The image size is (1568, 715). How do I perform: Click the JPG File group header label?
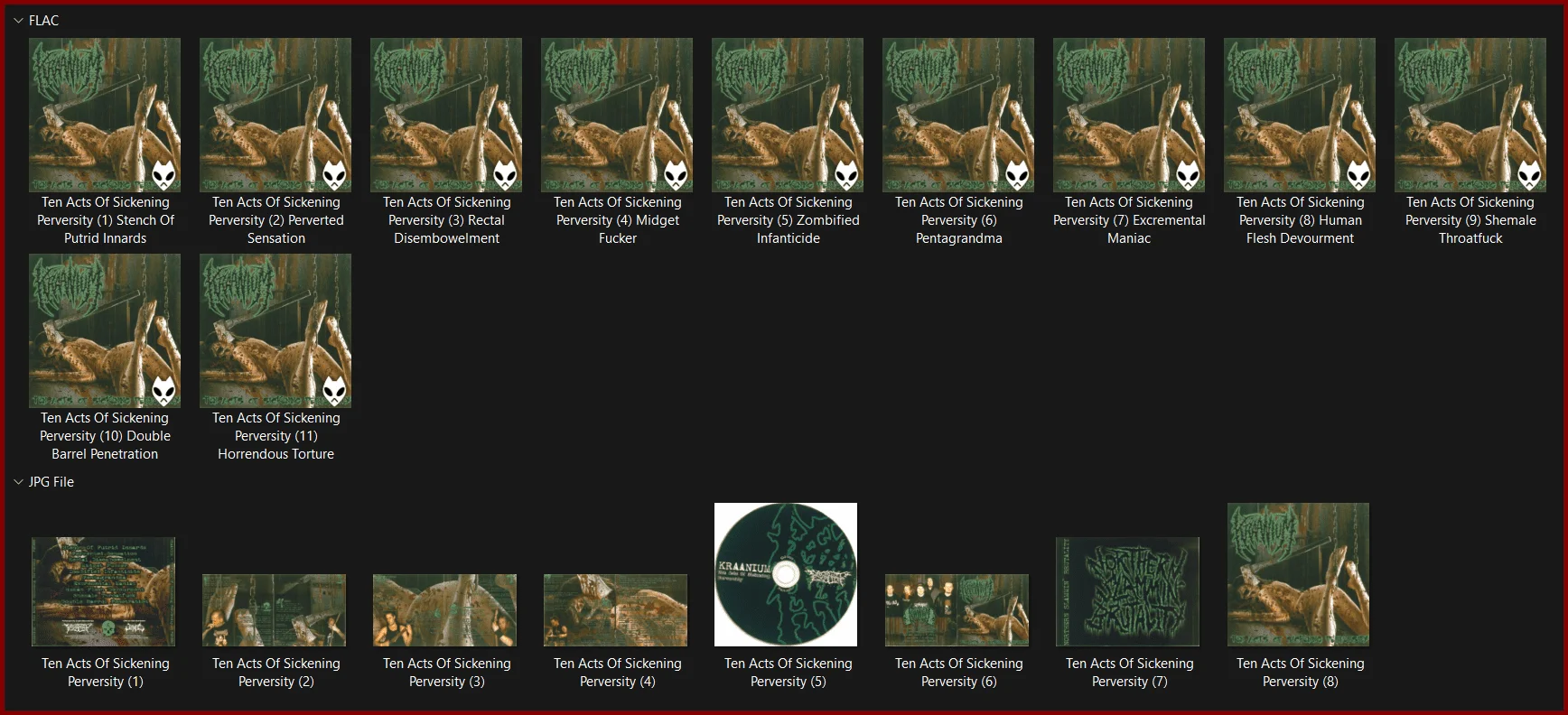tap(51, 482)
